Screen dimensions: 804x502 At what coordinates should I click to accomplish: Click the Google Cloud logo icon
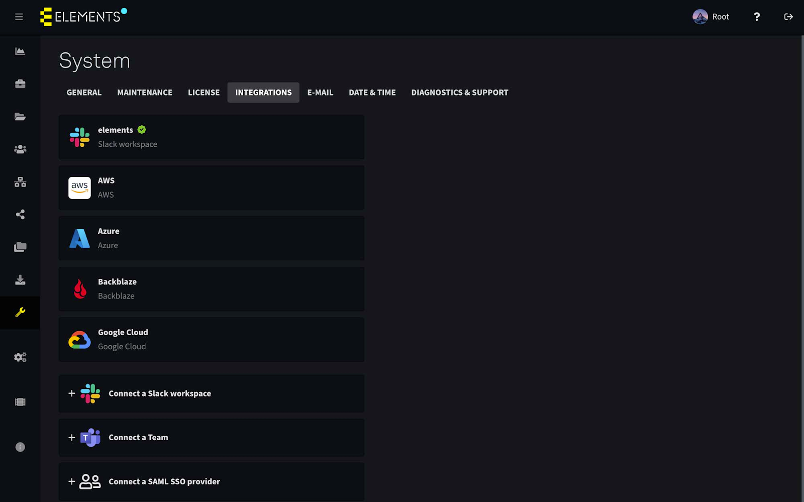pos(79,340)
